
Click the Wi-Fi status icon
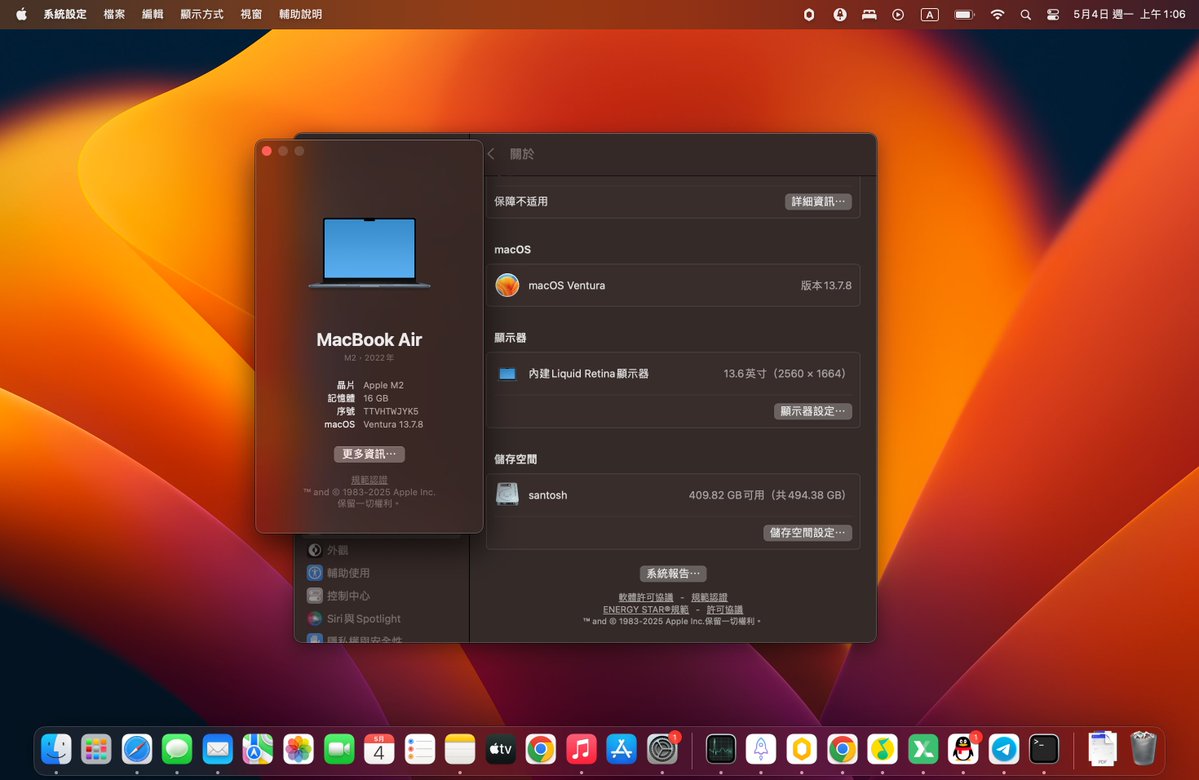click(x=997, y=15)
